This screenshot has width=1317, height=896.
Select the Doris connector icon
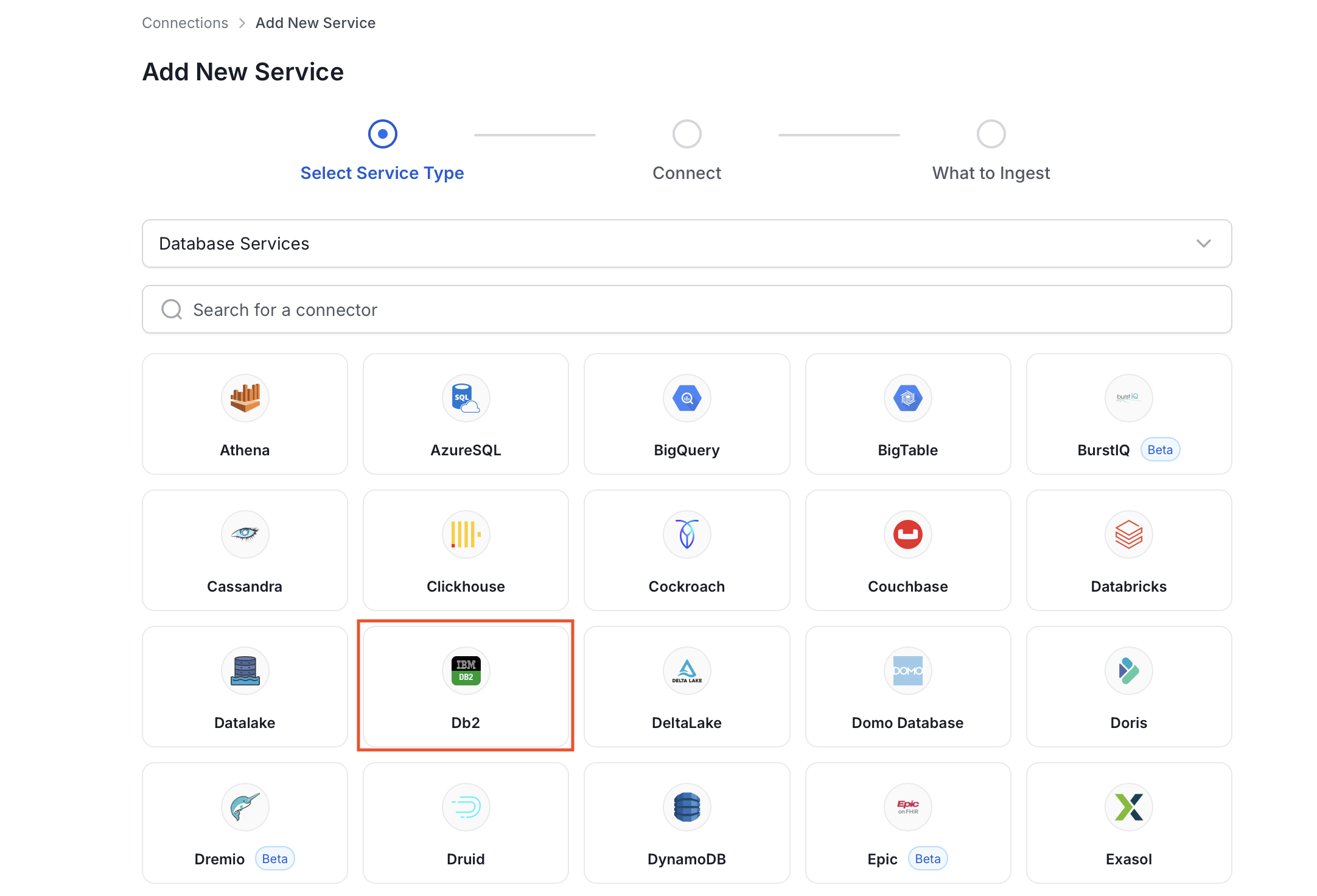[x=1128, y=671]
